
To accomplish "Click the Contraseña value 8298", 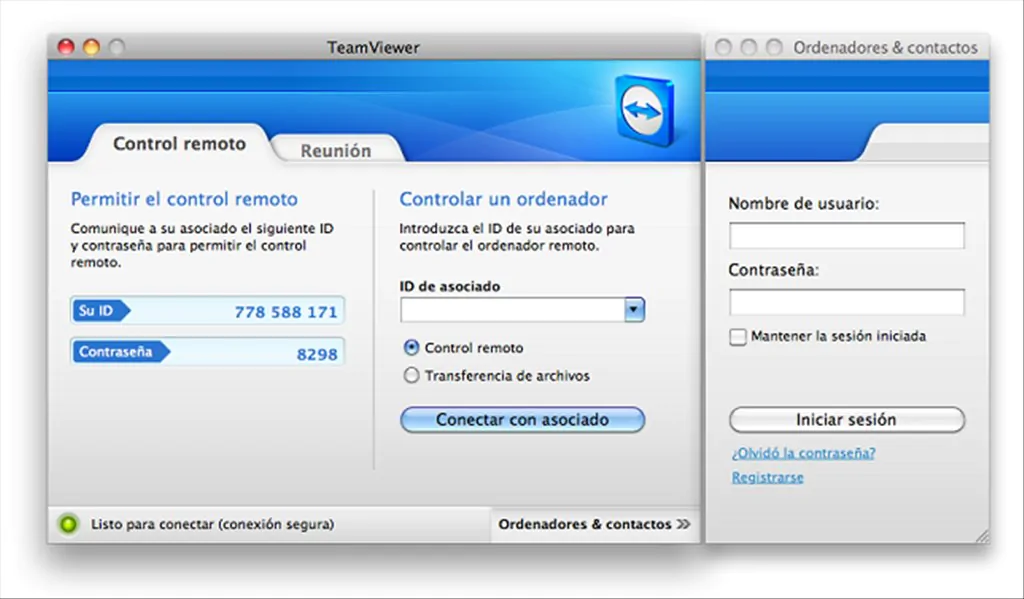I will point(317,354).
